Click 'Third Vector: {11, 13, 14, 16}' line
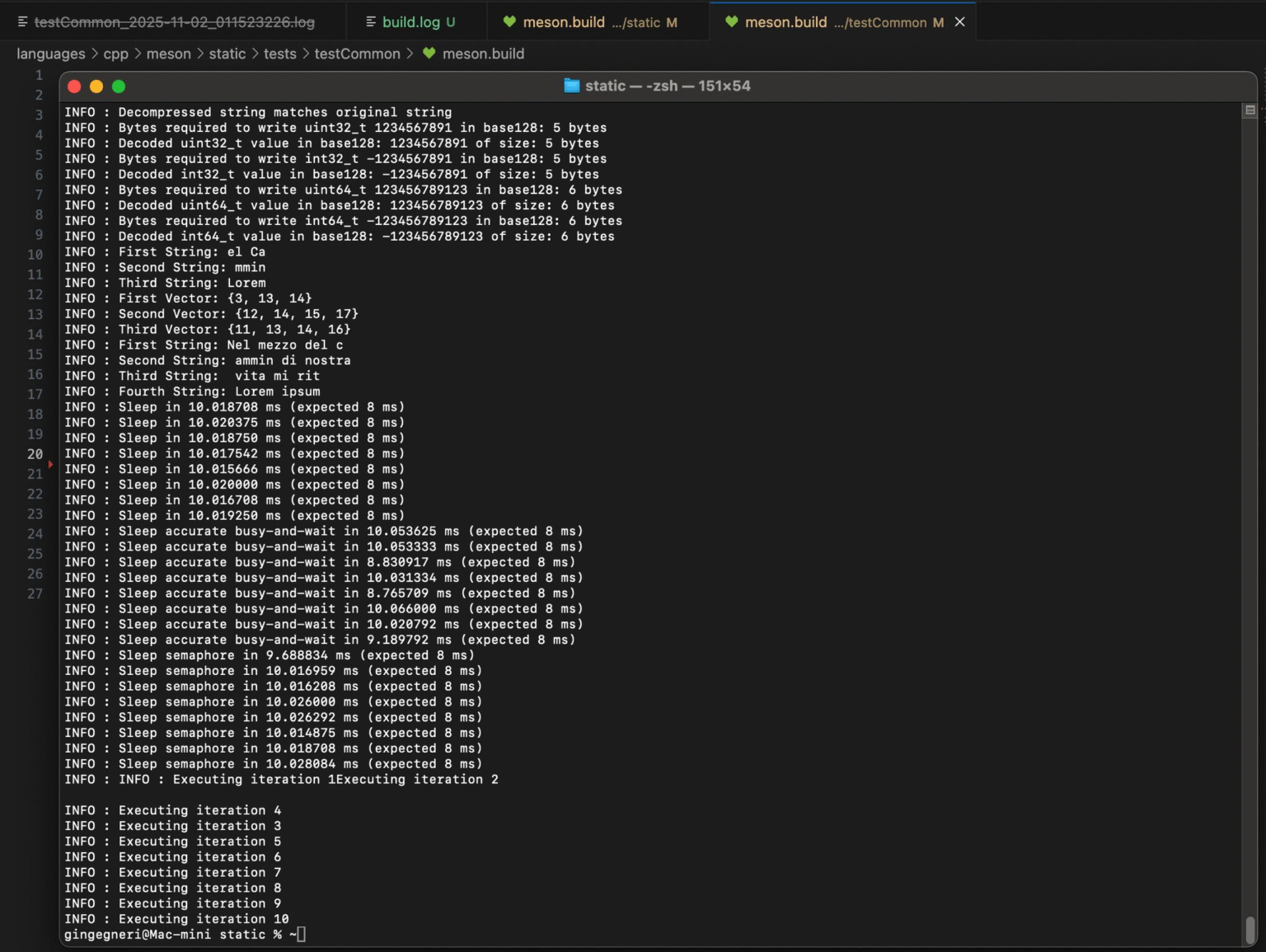This screenshot has height=952, width=1266. coord(208,330)
